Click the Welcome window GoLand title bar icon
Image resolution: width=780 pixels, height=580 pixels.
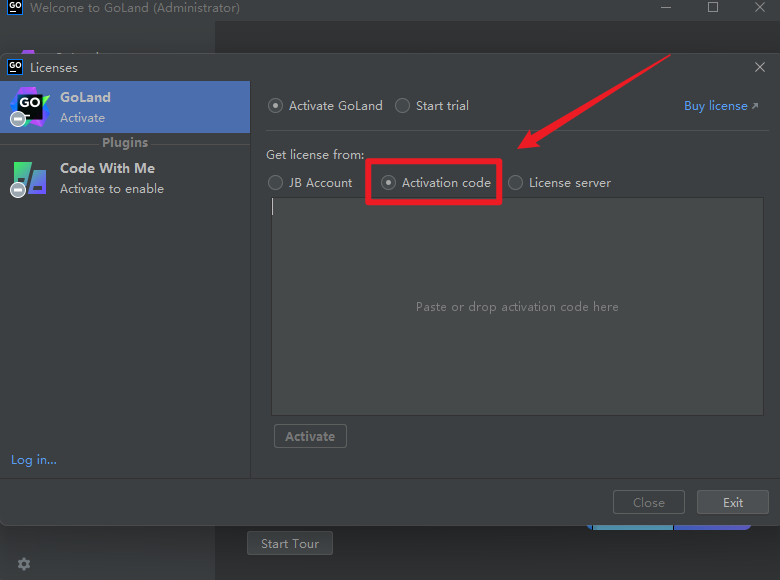[15, 7]
